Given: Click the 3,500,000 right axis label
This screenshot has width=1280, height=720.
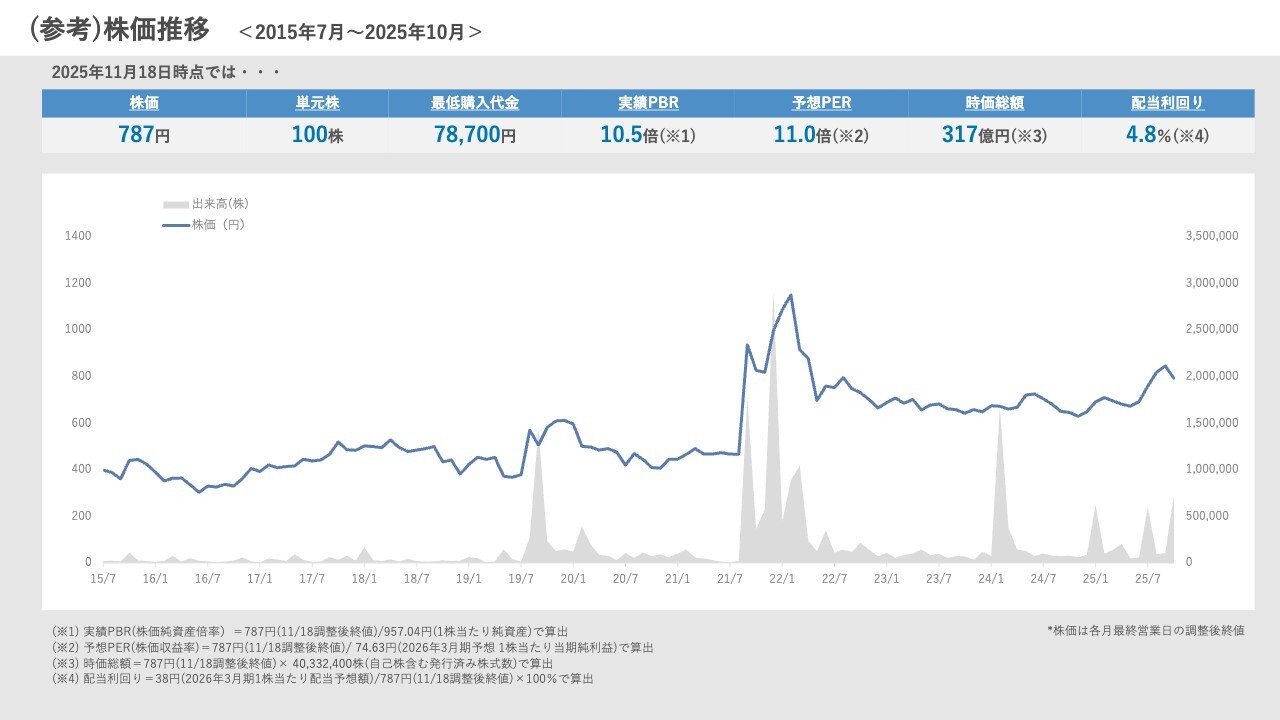Looking at the screenshot, I should tap(1212, 236).
